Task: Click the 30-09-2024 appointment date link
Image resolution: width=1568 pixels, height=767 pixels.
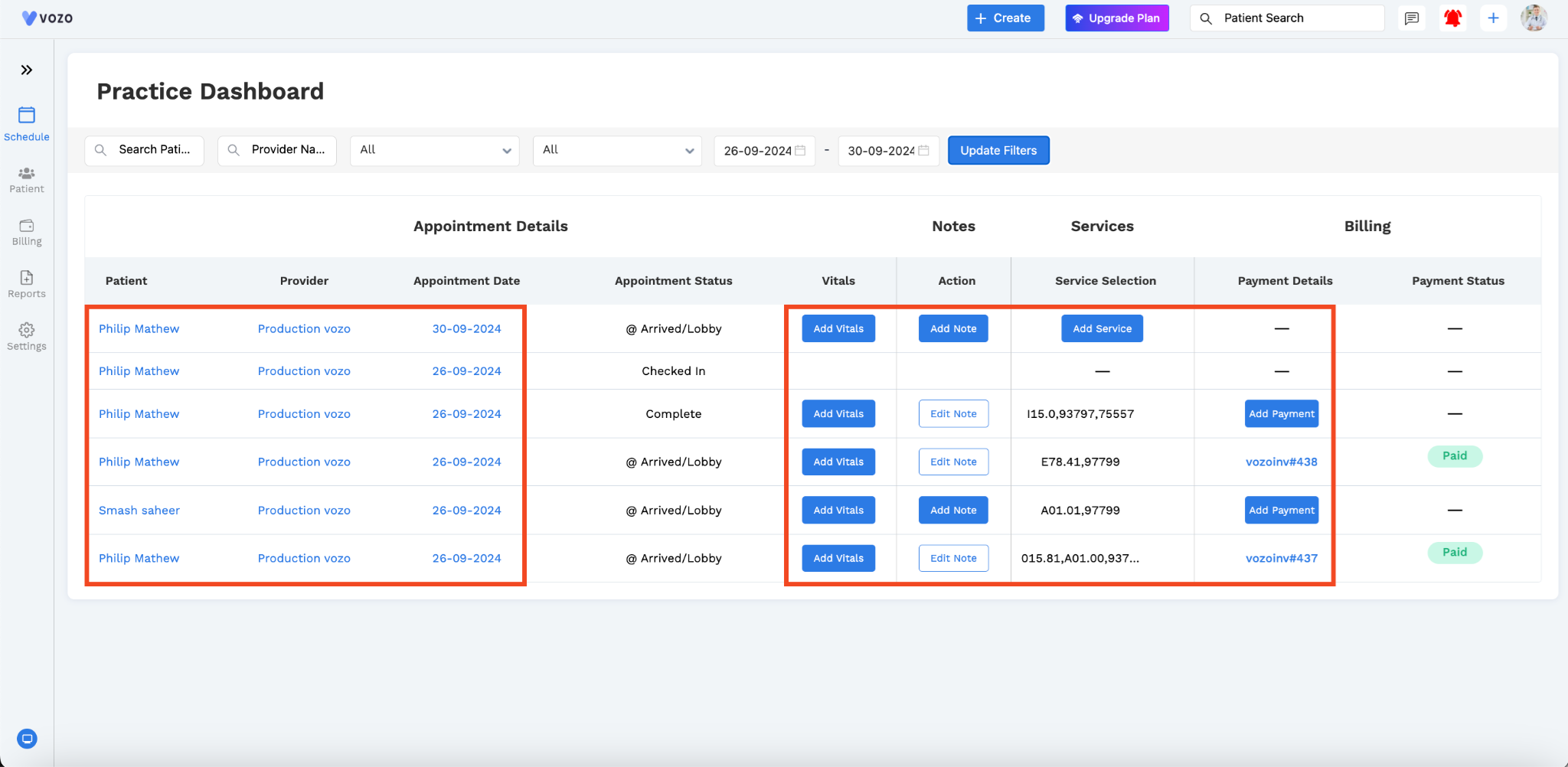Action: pyautogui.click(x=466, y=328)
